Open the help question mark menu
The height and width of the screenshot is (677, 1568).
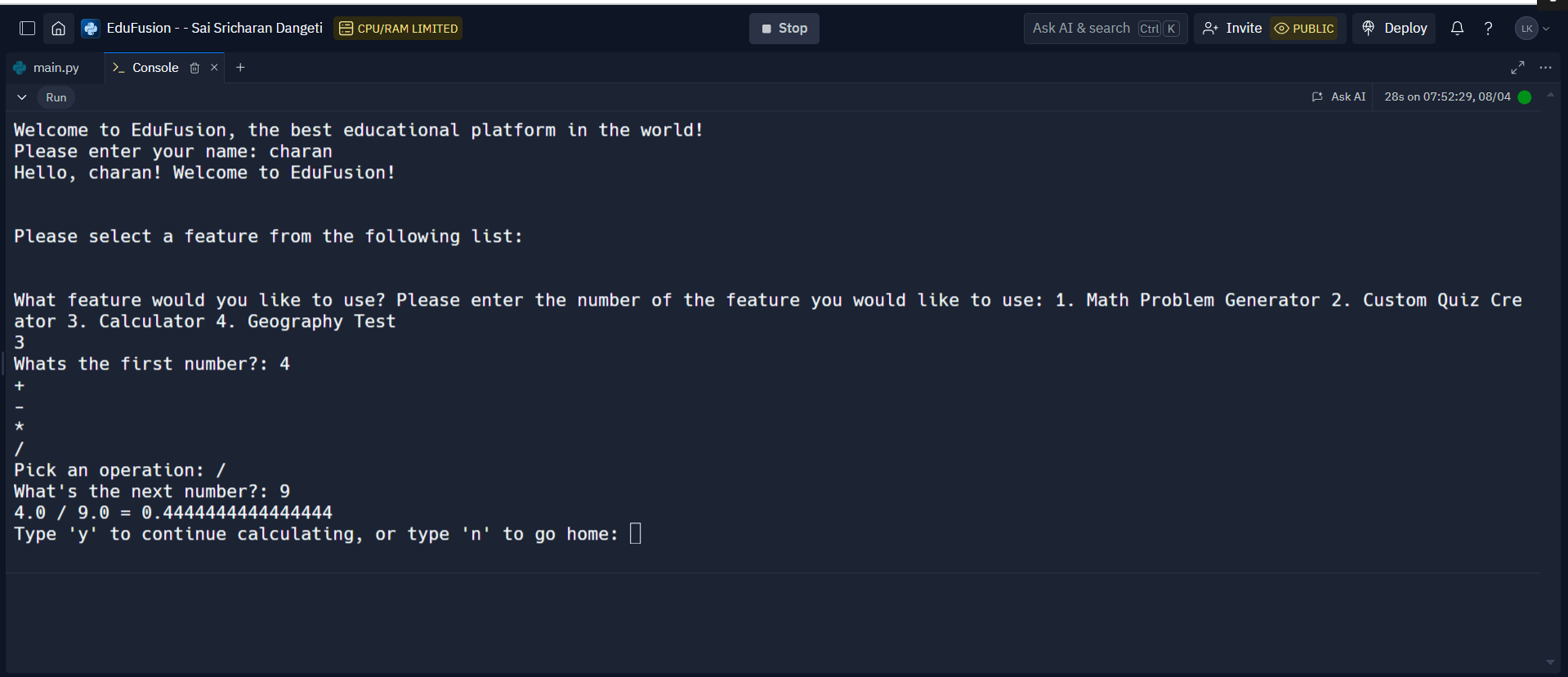pyautogui.click(x=1488, y=29)
